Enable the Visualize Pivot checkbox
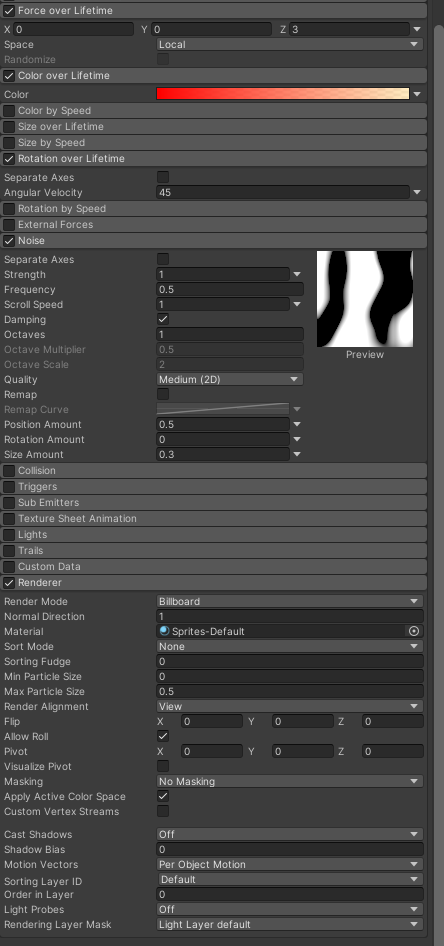Image resolution: width=444 pixels, height=946 pixels. [x=163, y=766]
